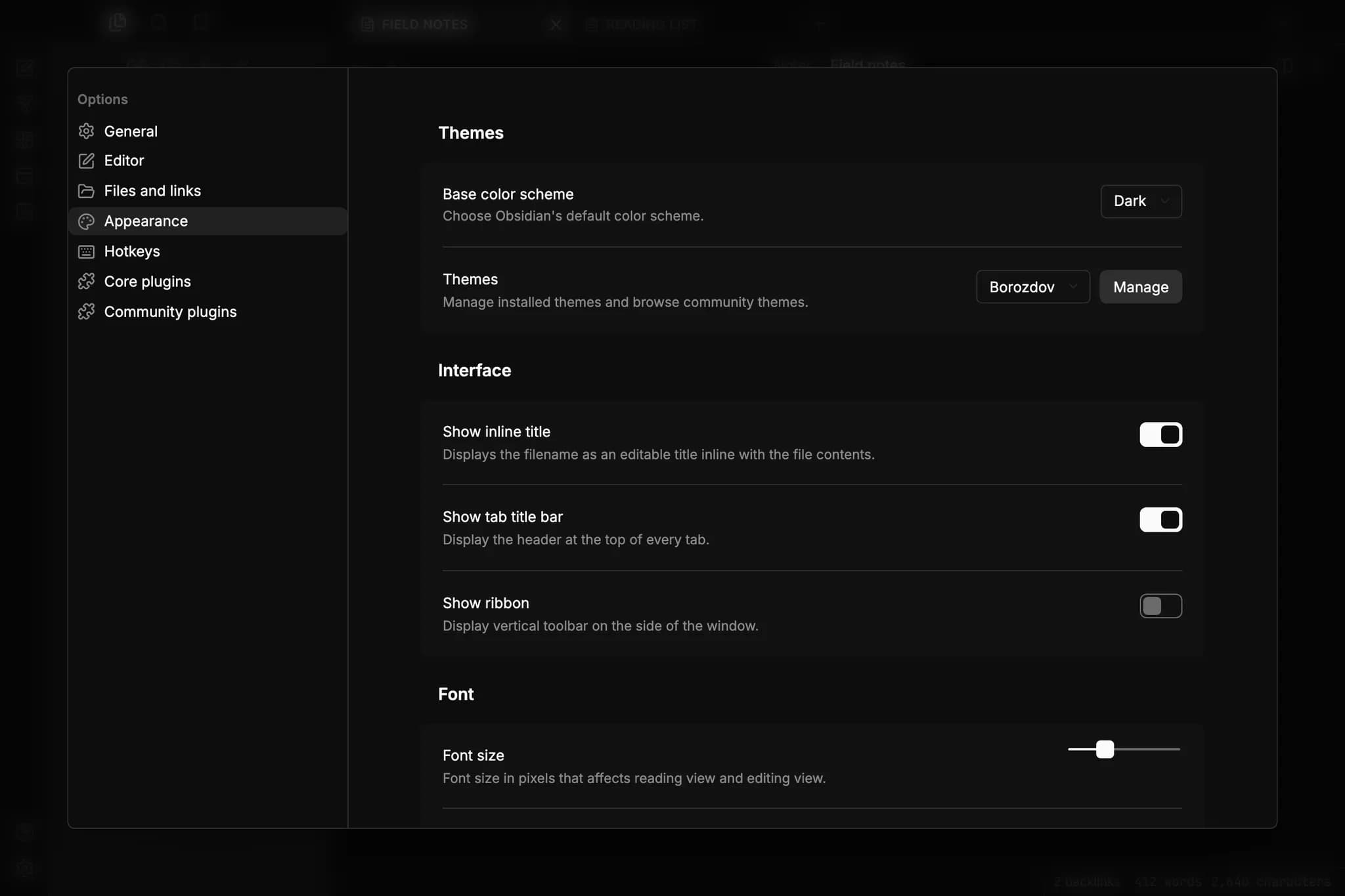1345x896 pixels.
Task: Click the bookmarks icon in background window
Action: [x=200, y=23]
